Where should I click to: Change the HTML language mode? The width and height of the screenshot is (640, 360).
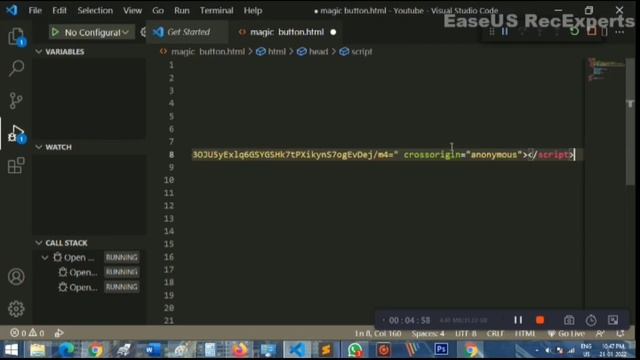[x=525, y=333]
